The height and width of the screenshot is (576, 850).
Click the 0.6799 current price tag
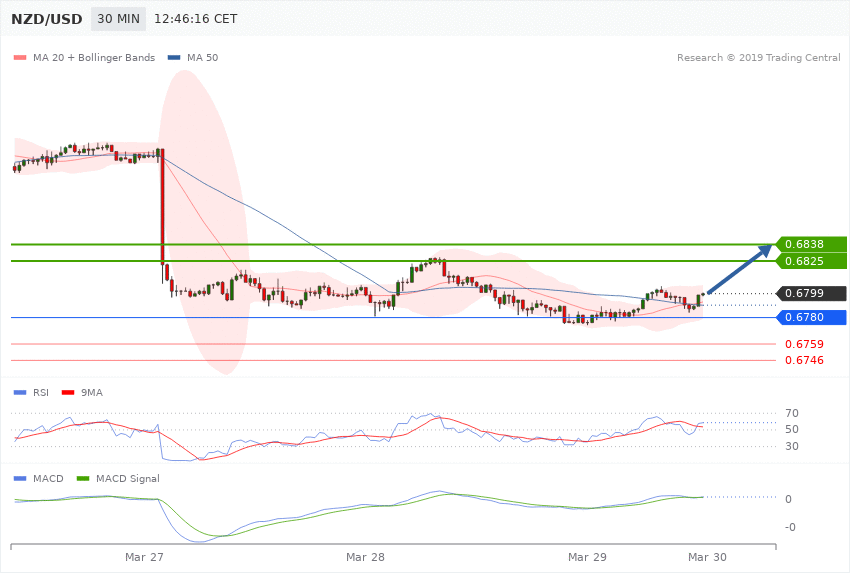point(811,293)
